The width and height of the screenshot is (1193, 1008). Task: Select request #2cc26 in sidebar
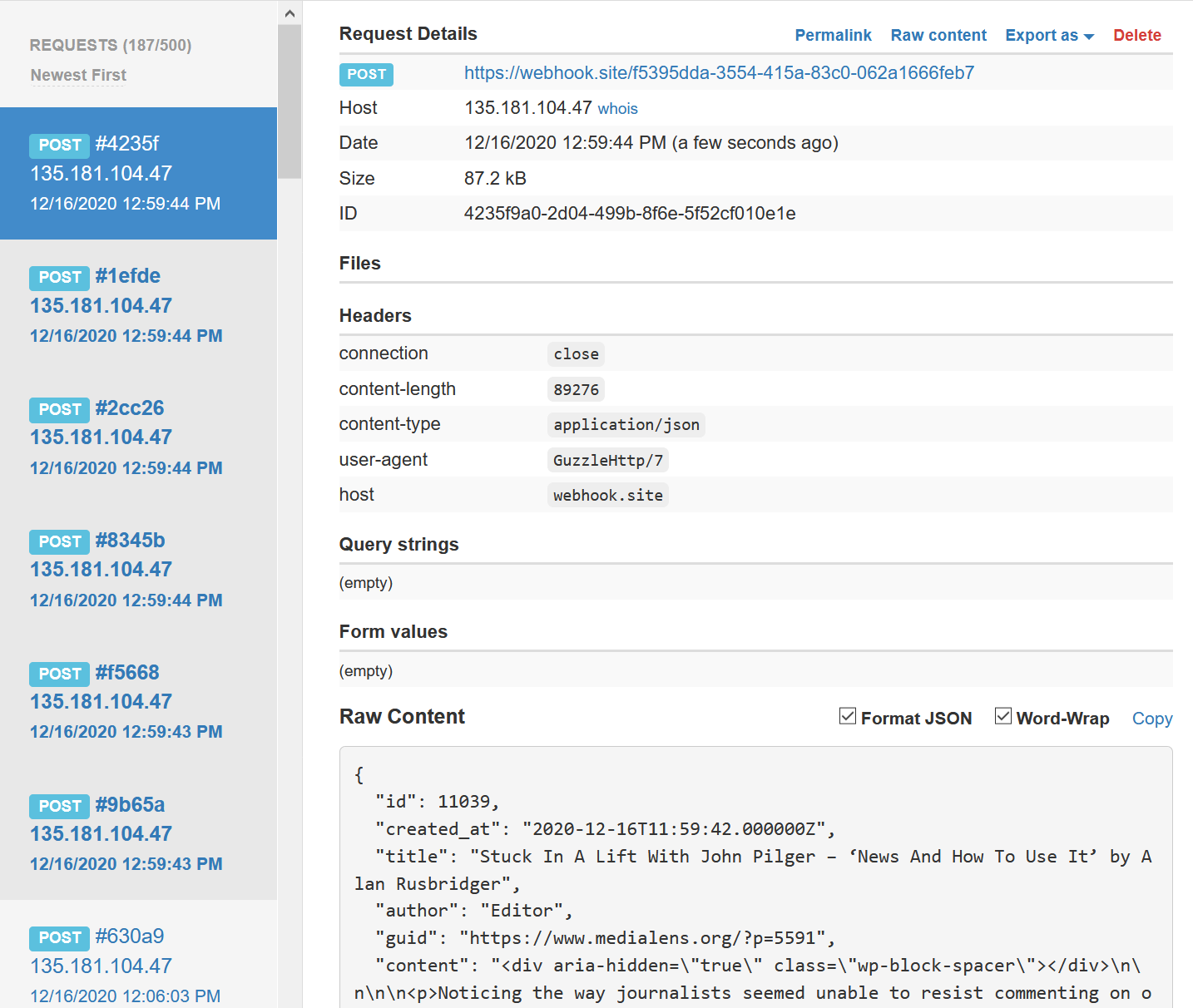tap(138, 437)
